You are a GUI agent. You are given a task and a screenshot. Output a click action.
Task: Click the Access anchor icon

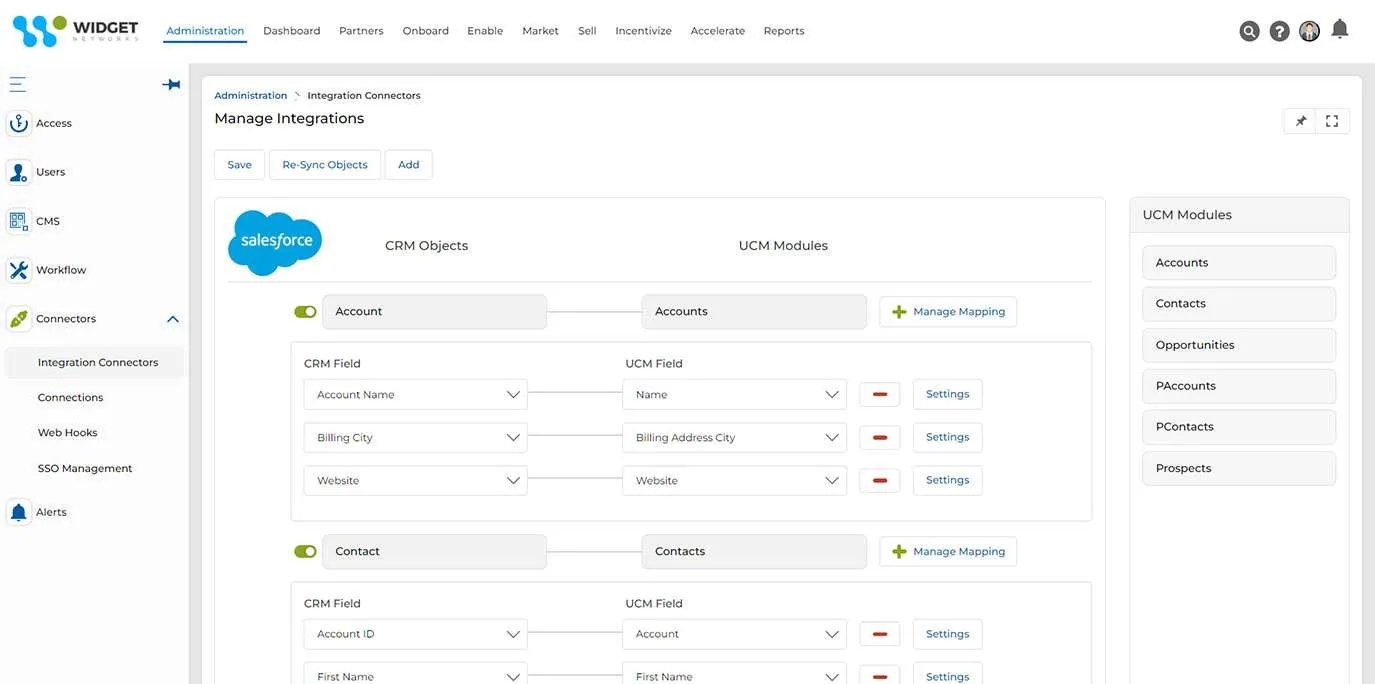point(18,123)
